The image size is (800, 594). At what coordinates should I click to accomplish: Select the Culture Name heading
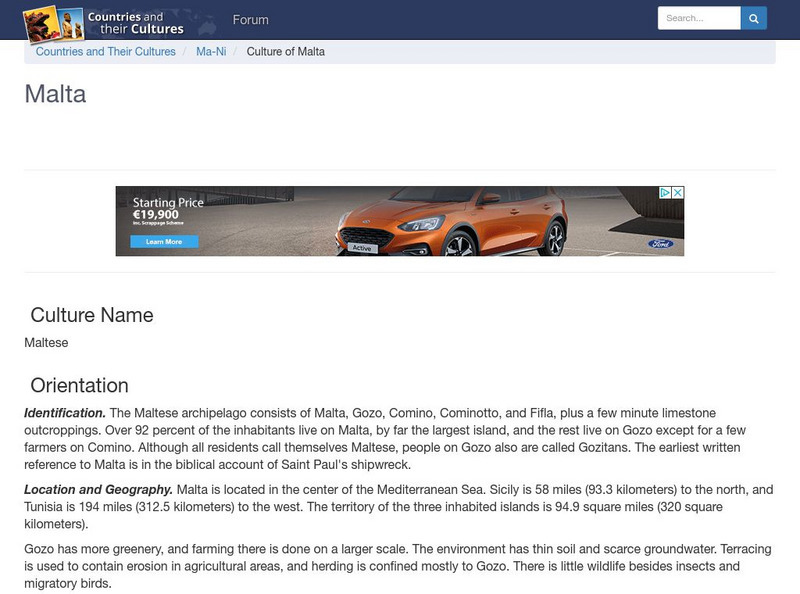[92, 315]
